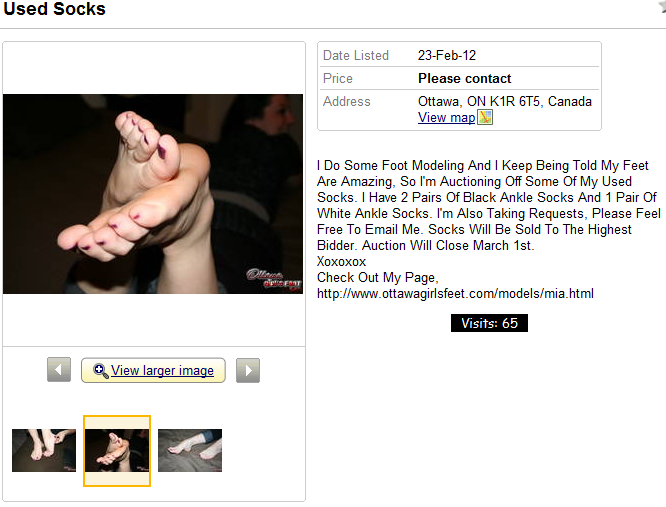The image size is (666, 507).
Task: Click the Date Listed row label
Action: point(356,56)
